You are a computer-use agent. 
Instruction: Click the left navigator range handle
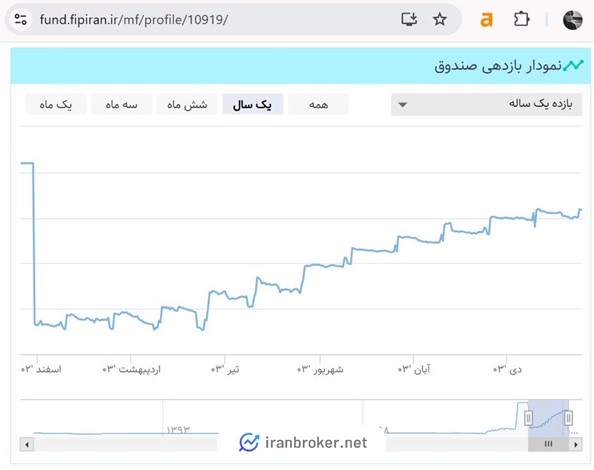(x=528, y=418)
